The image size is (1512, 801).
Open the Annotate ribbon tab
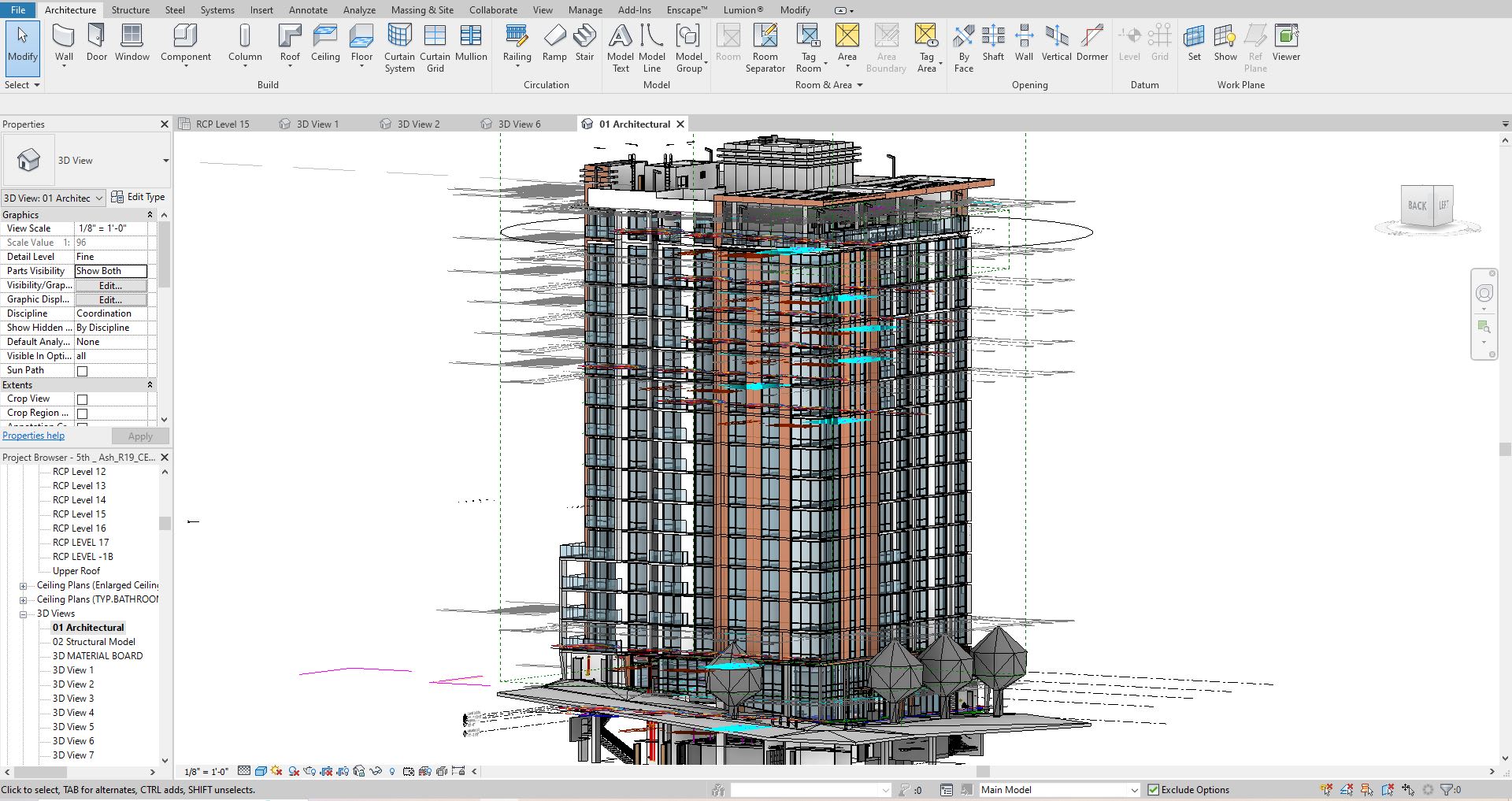(308, 10)
